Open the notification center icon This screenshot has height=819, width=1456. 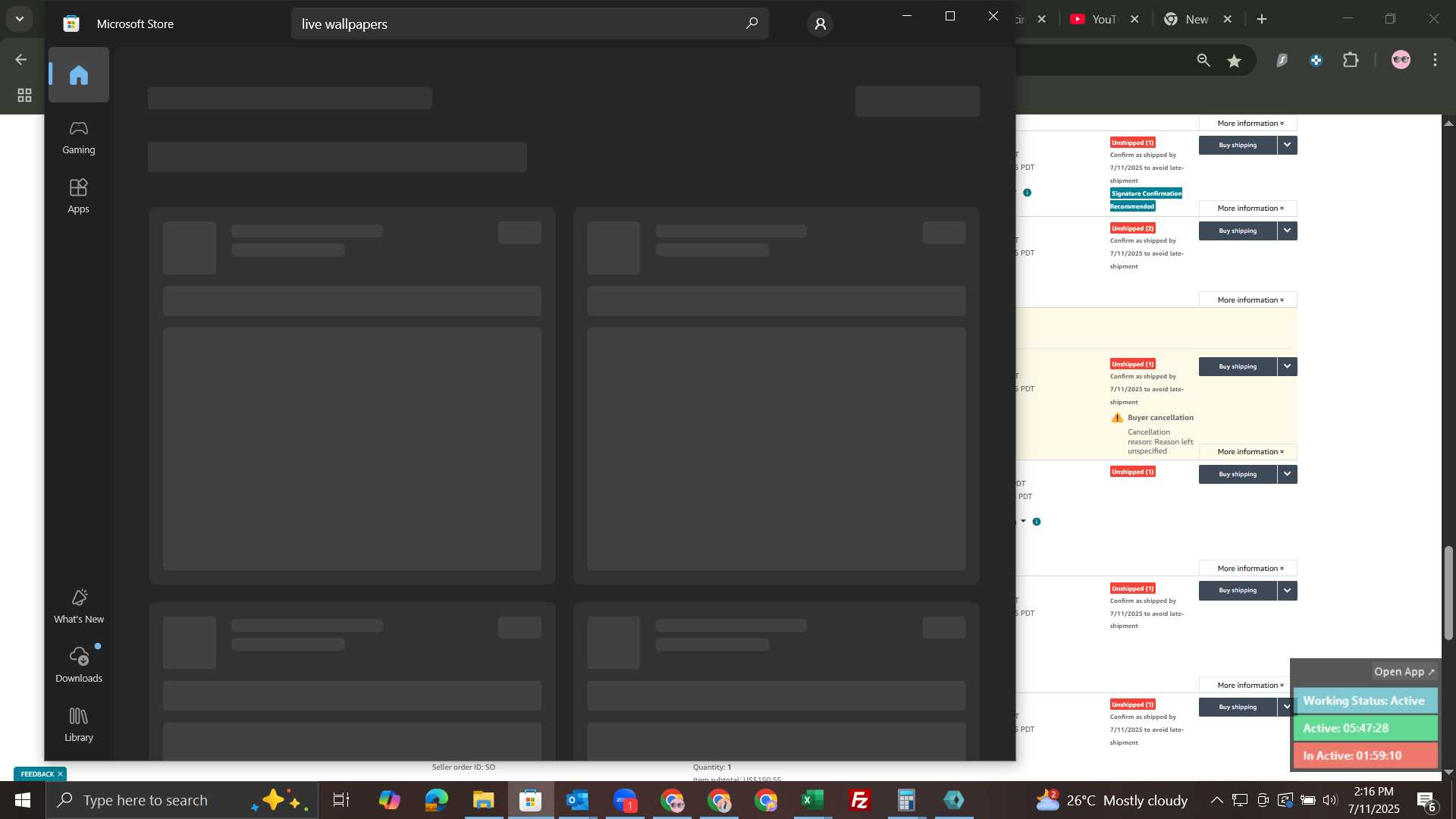point(1426,800)
